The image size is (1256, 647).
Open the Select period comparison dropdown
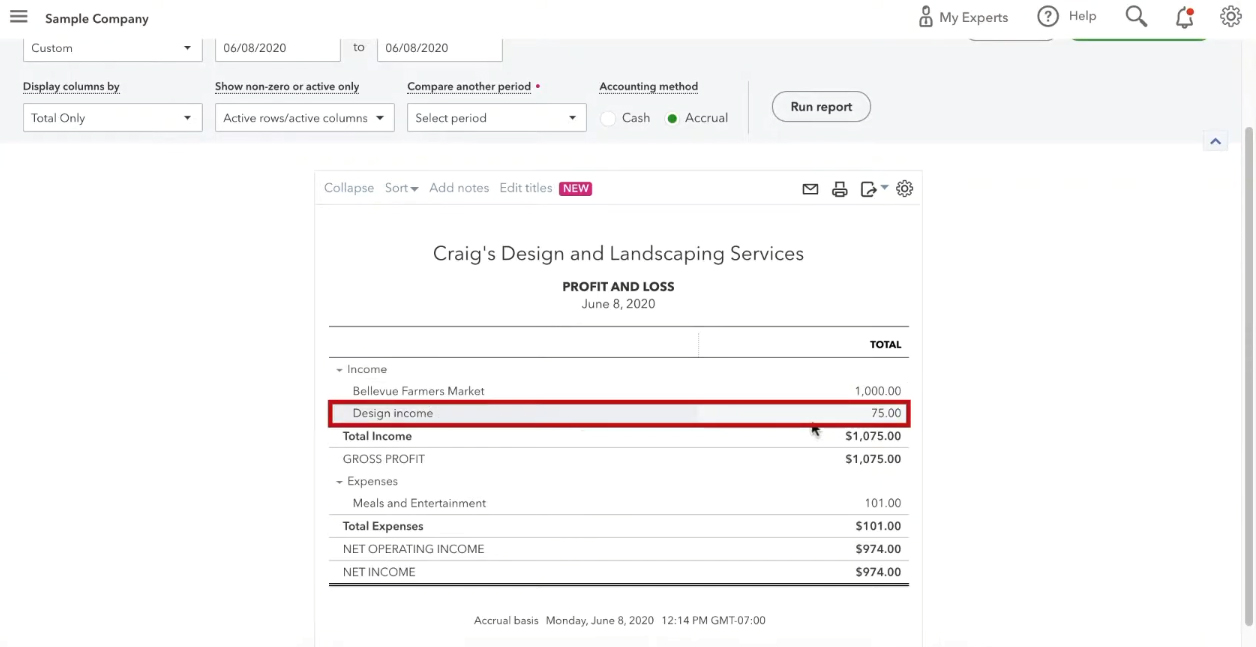click(496, 118)
